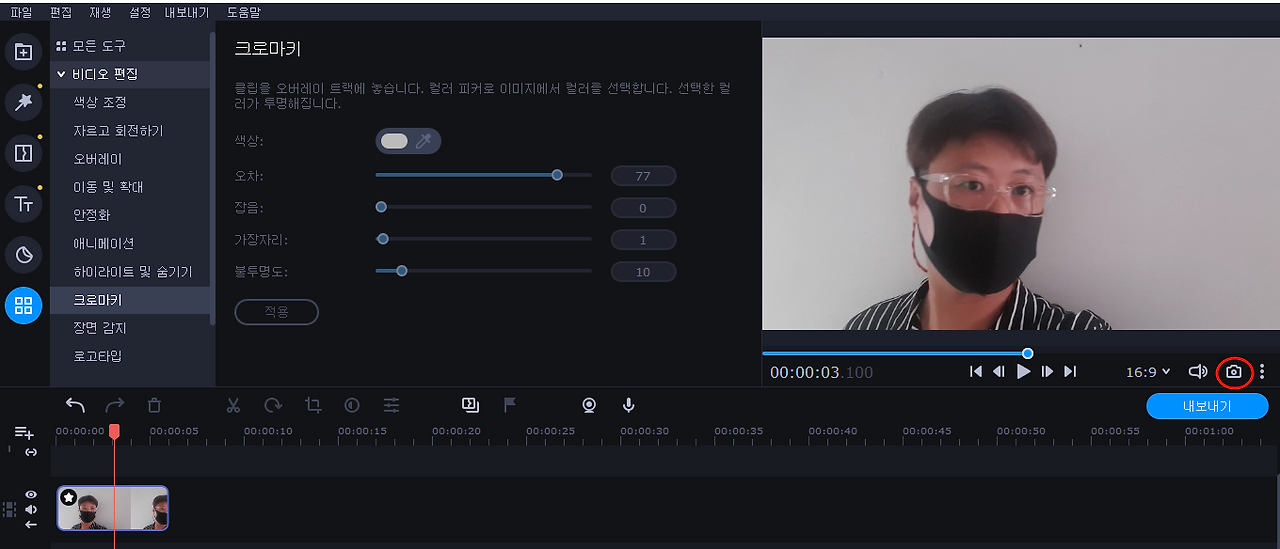
Task: Add a new track to the timeline
Action: point(24,433)
